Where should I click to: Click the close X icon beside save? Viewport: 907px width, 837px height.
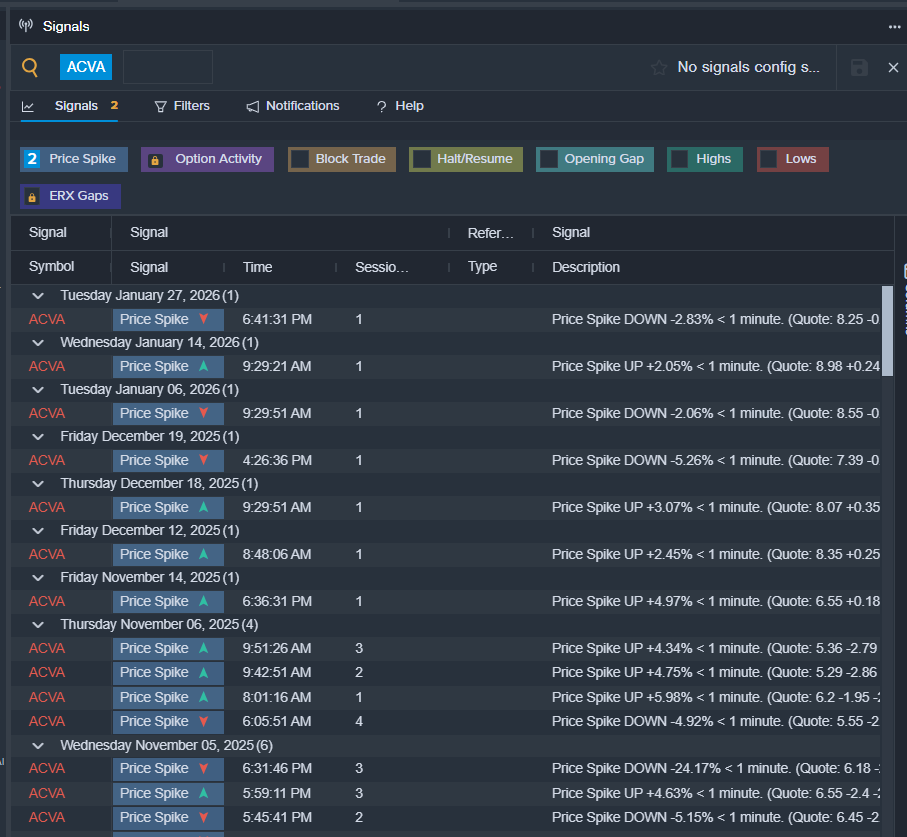click(893, 68)
